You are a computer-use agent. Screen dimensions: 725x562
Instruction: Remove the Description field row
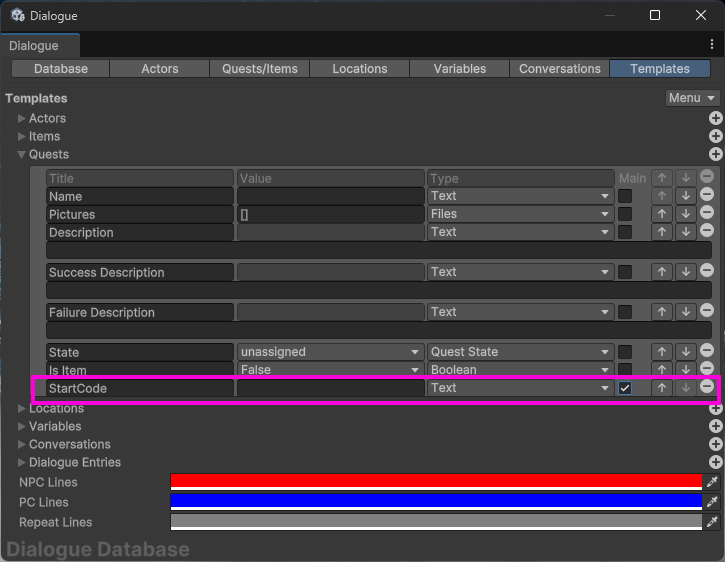point(707,230)
